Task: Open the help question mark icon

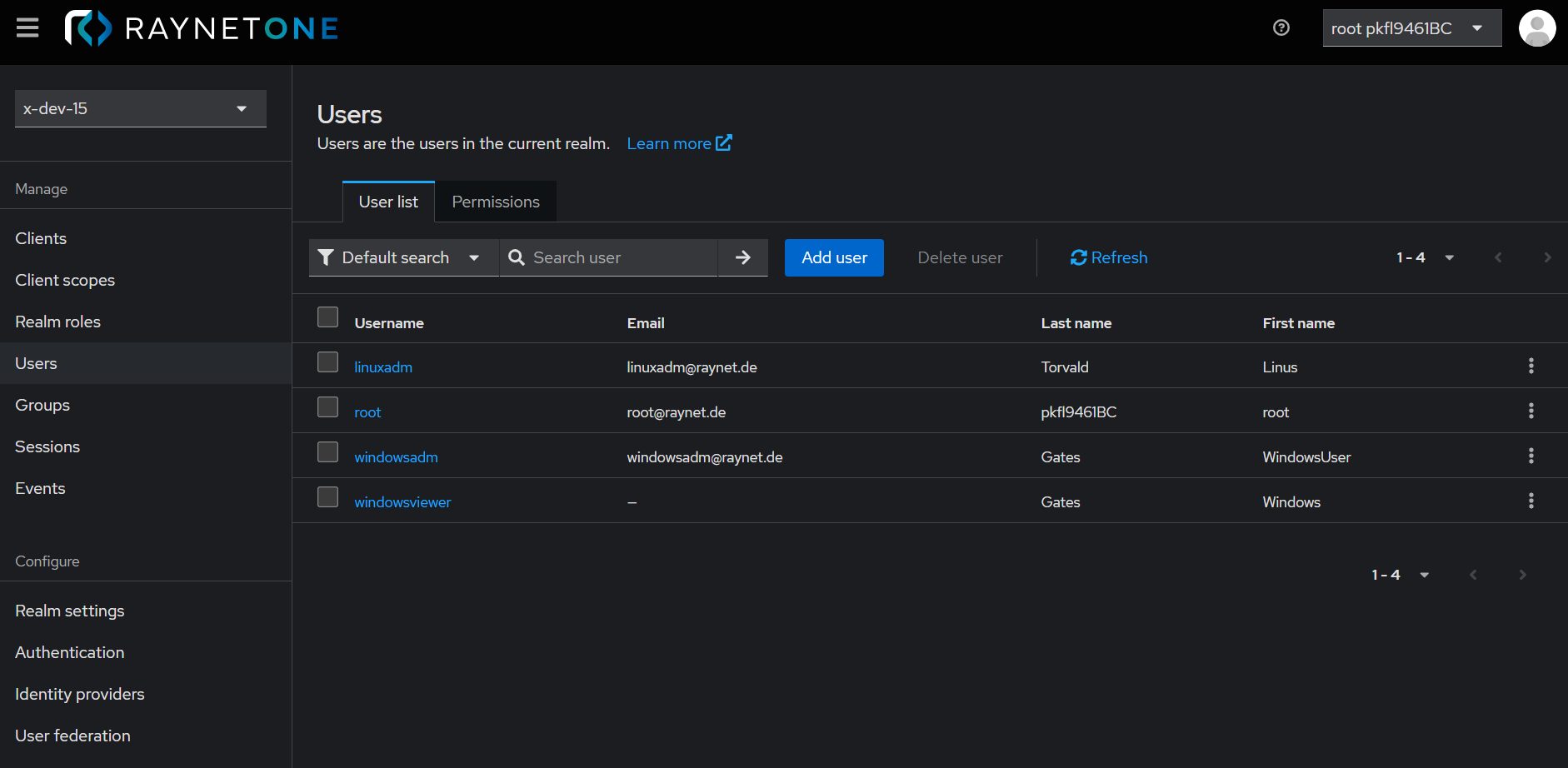Action: coord(1281,28)
